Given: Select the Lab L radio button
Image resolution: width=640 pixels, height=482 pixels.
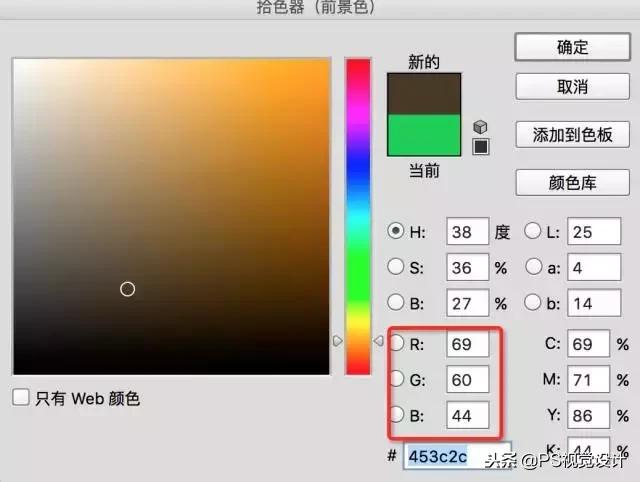Looking at the screenshot, I should pos(533,231).
